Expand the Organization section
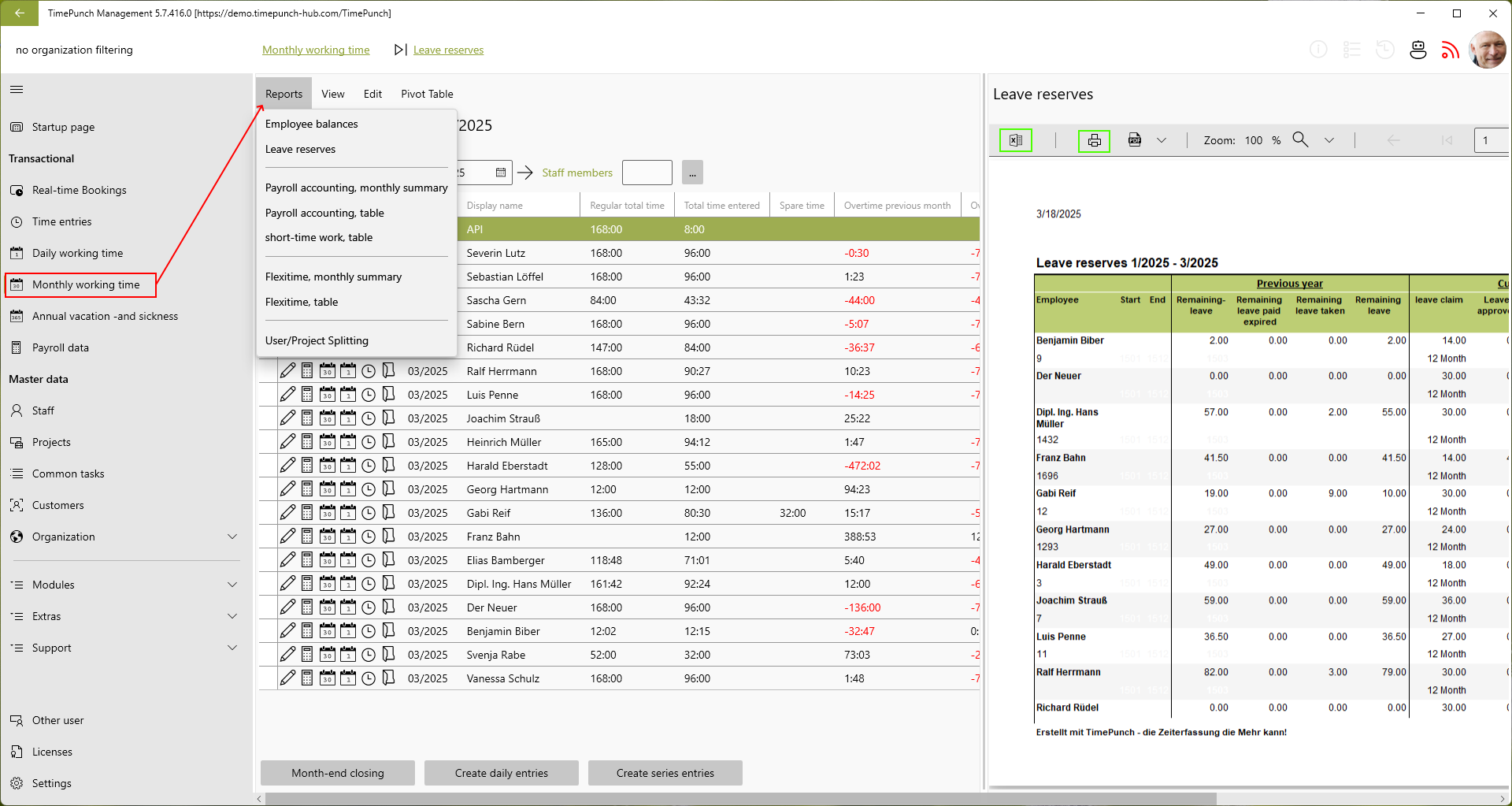Image resolution: width=1512 pixels, height=806 pixels. point(232,537)
